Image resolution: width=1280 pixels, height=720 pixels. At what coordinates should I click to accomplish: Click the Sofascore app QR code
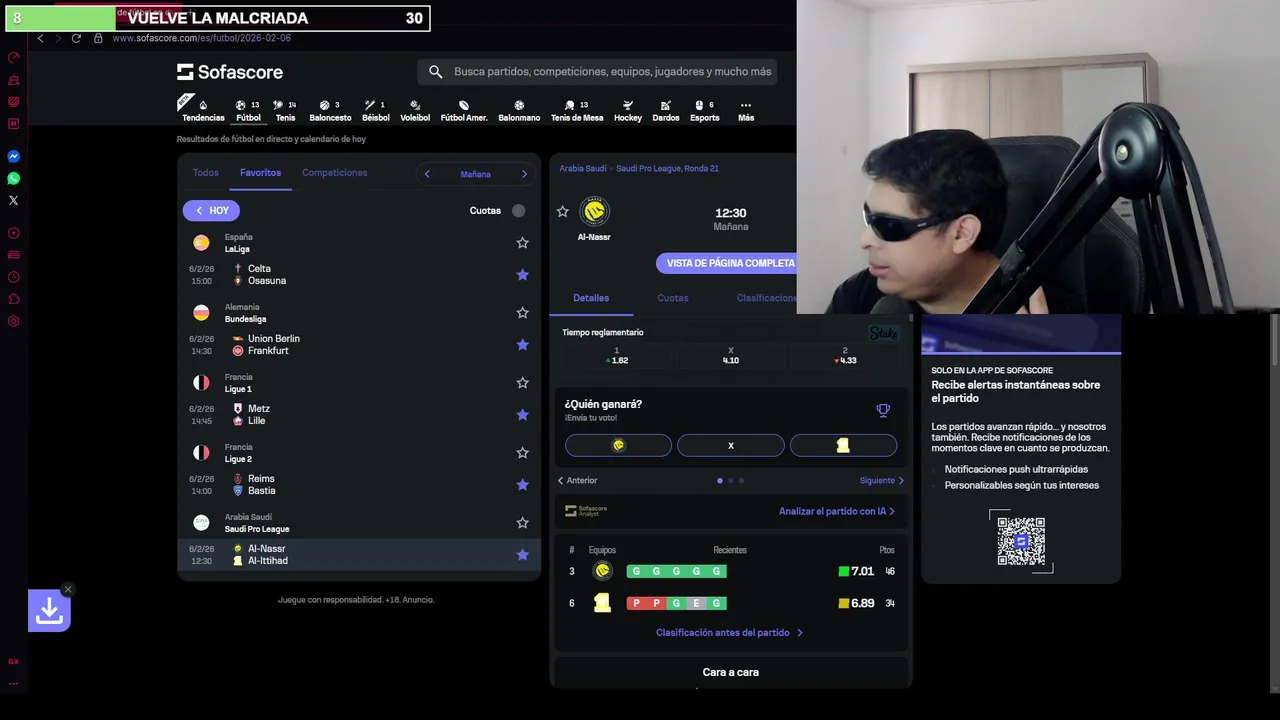[1021, 541]
